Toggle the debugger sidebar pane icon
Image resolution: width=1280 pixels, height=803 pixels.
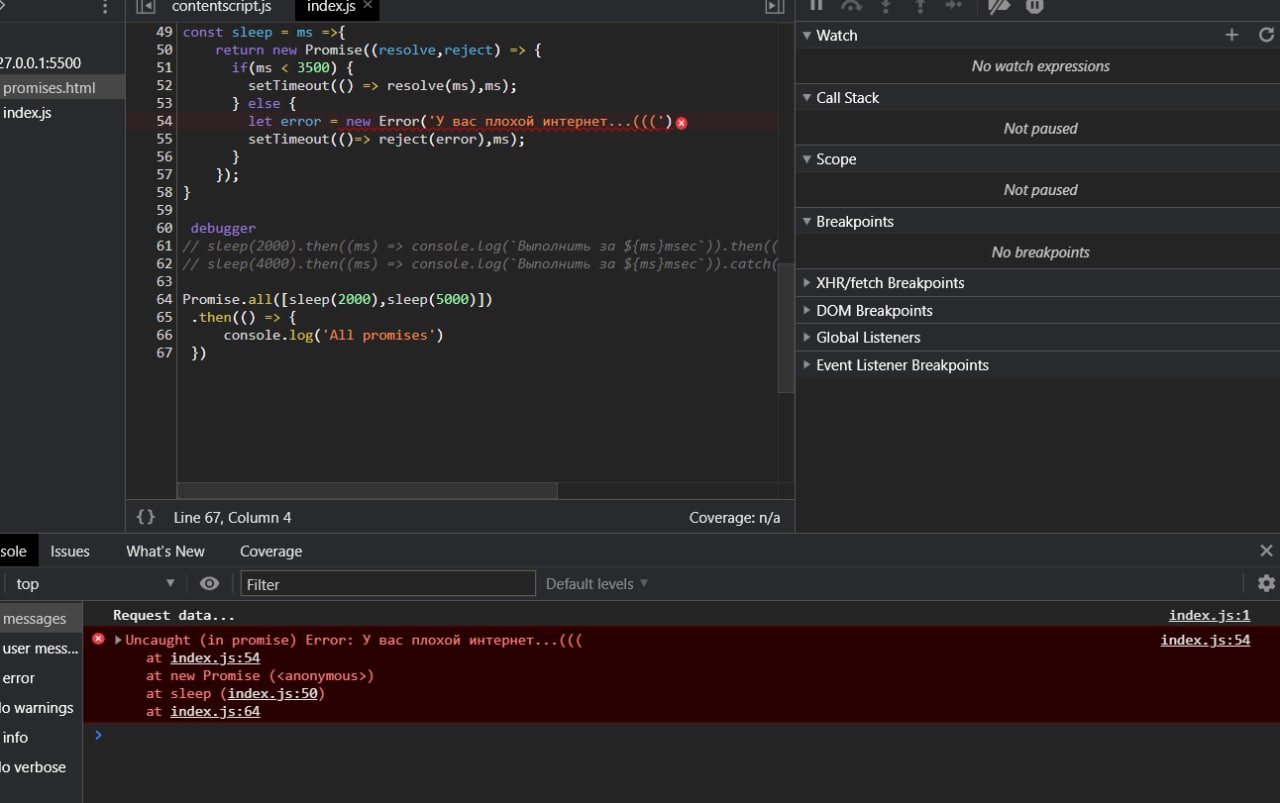(x=775, y=7)
